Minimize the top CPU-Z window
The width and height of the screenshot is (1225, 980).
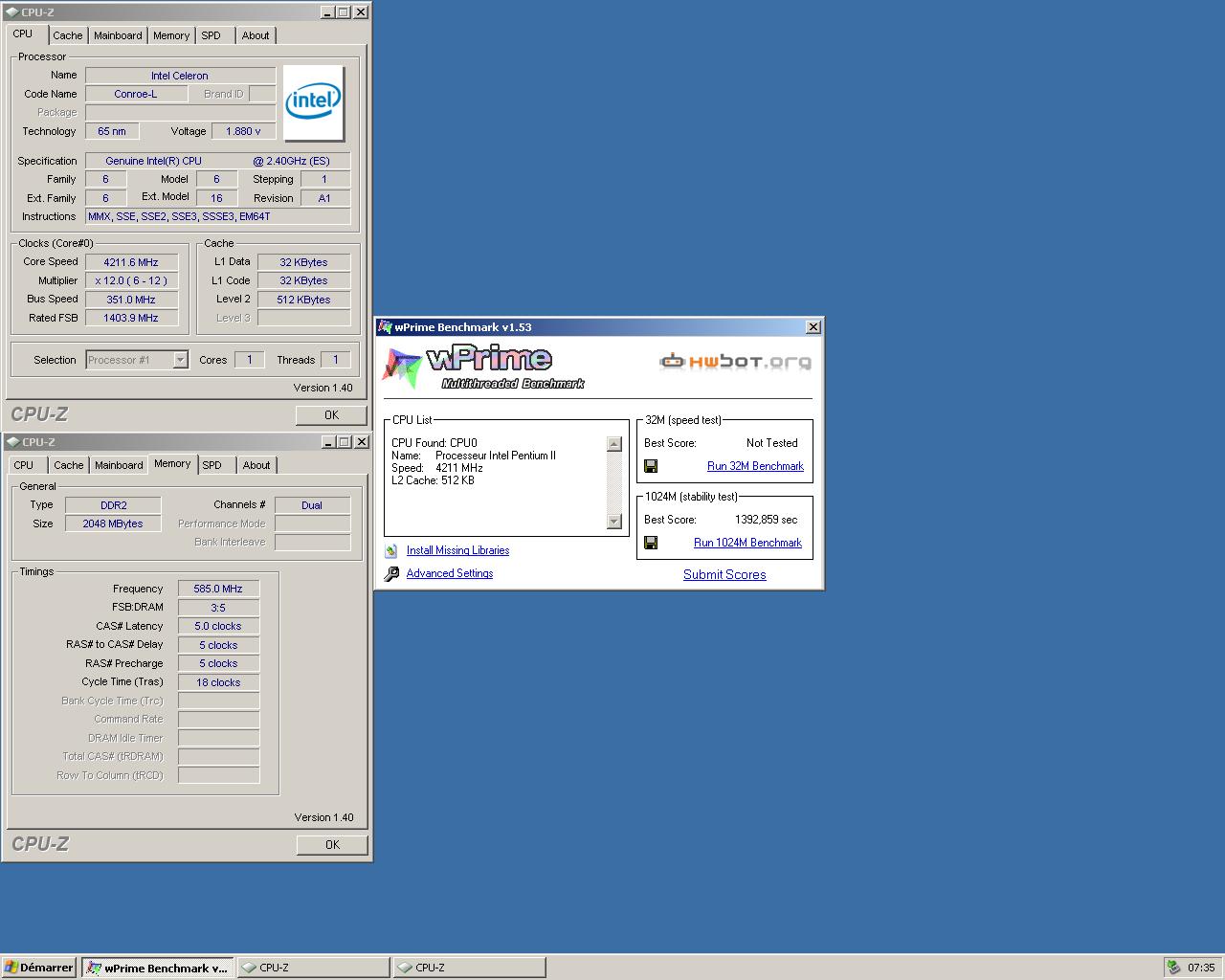click(x=326, y=12)
